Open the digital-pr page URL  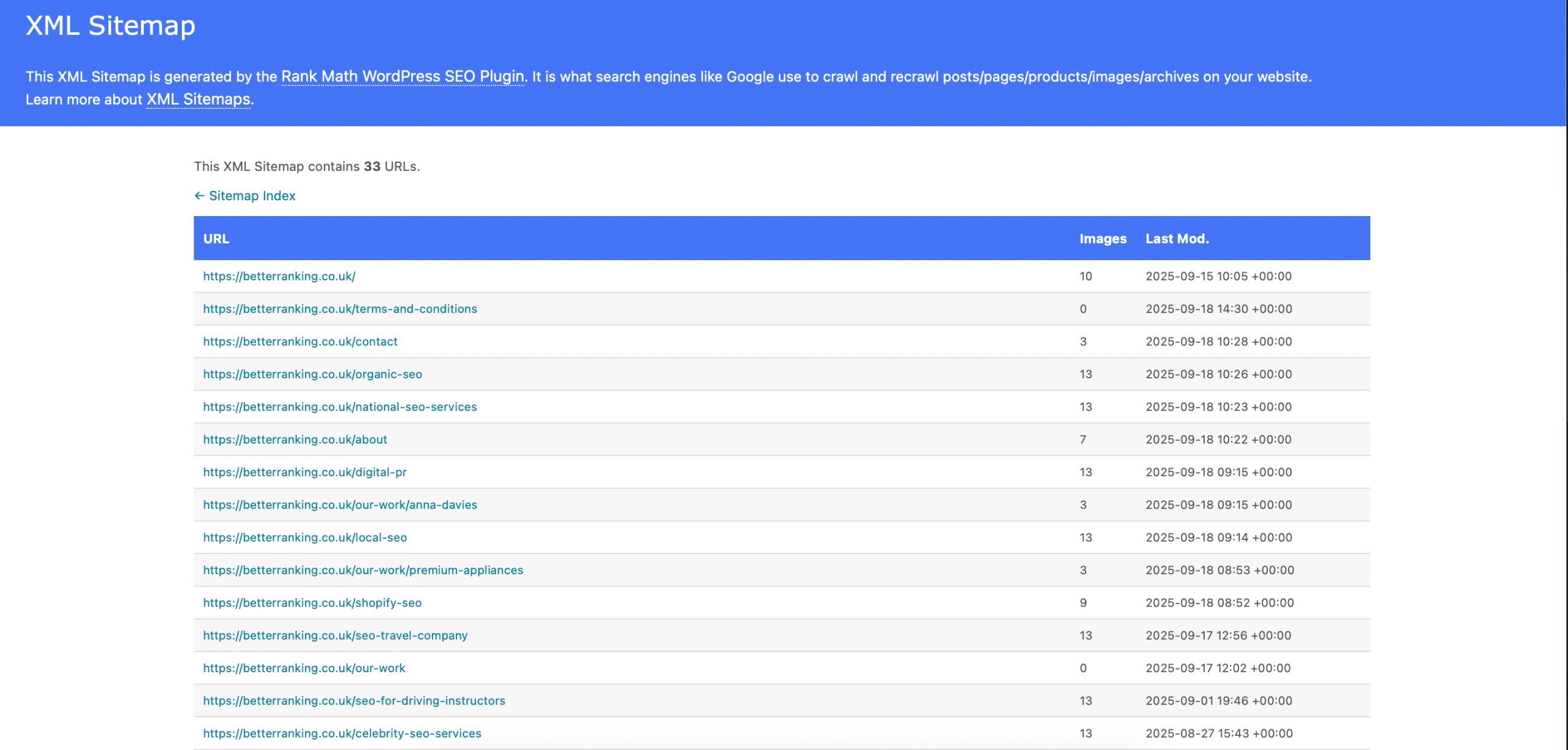pyautogui.click(x=305, y=472)
